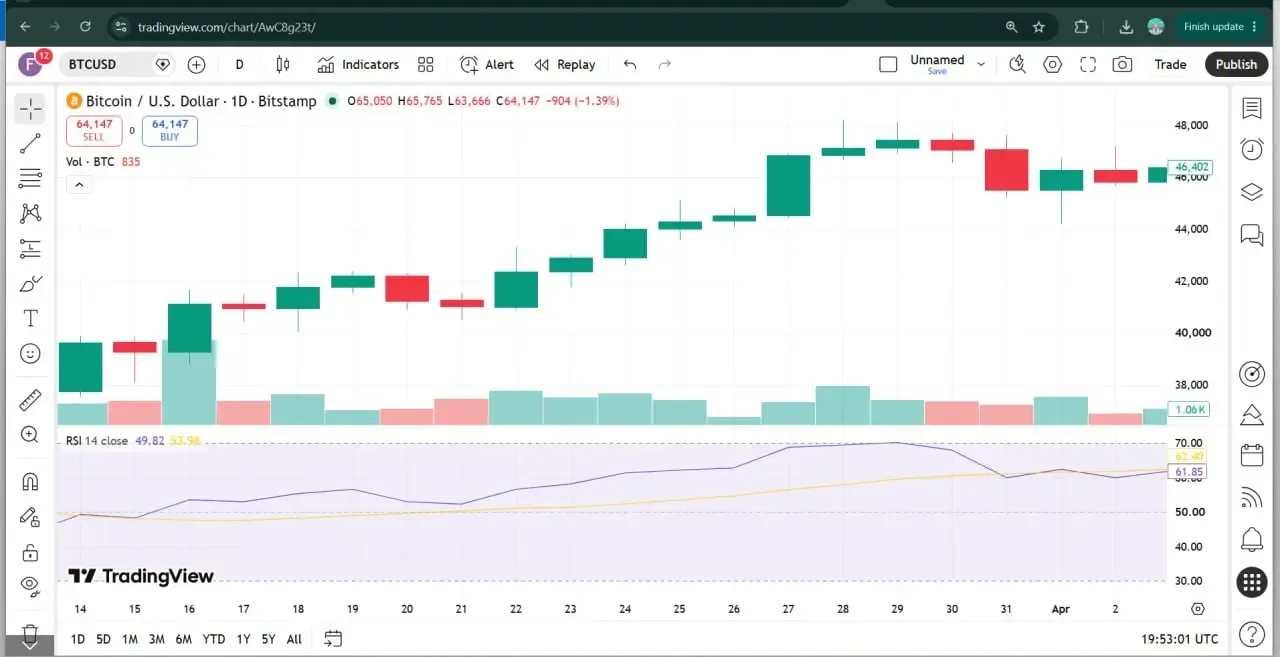Click the Finish update browser button

coord(1220,27)
